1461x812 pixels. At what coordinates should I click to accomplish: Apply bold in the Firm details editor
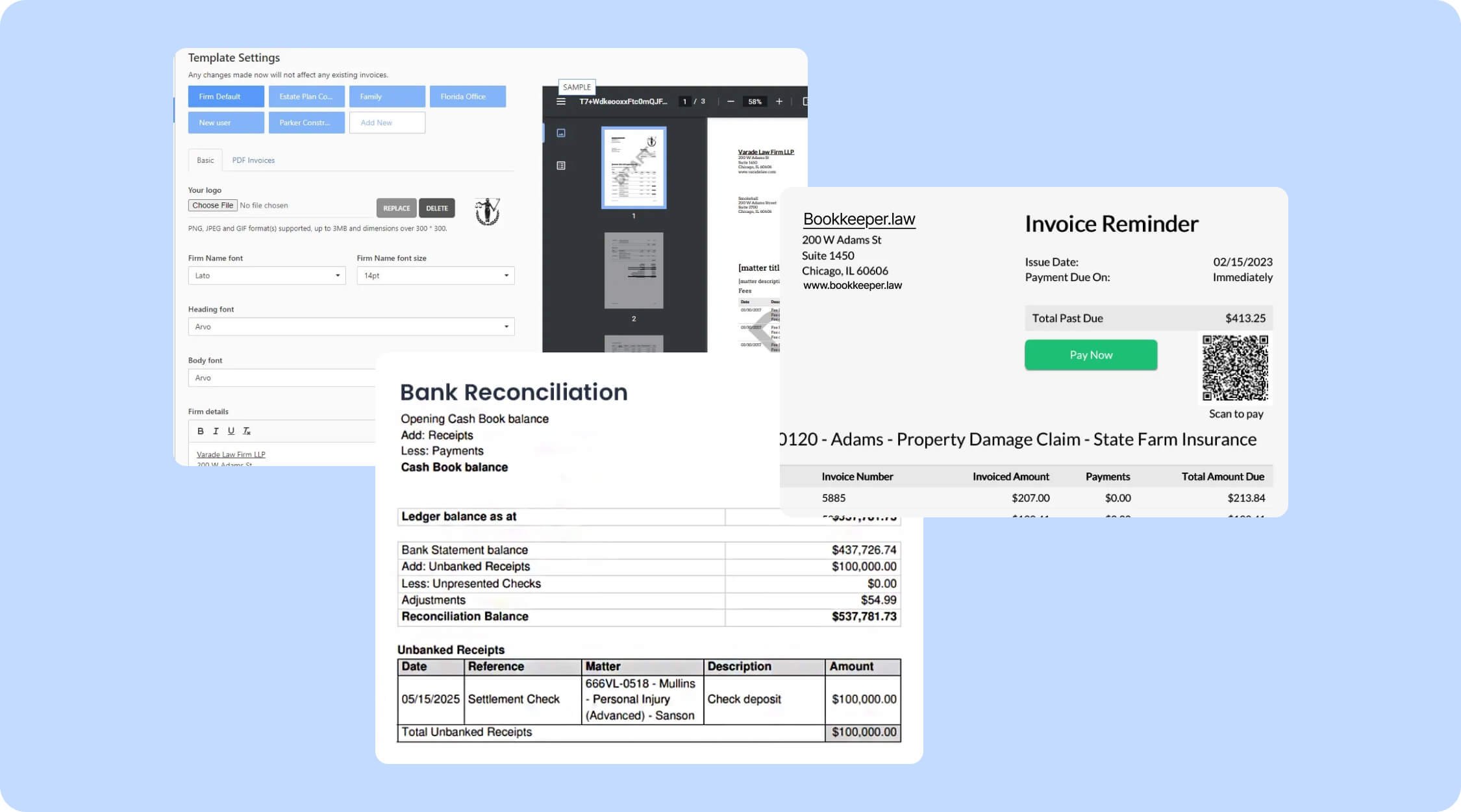200,430
